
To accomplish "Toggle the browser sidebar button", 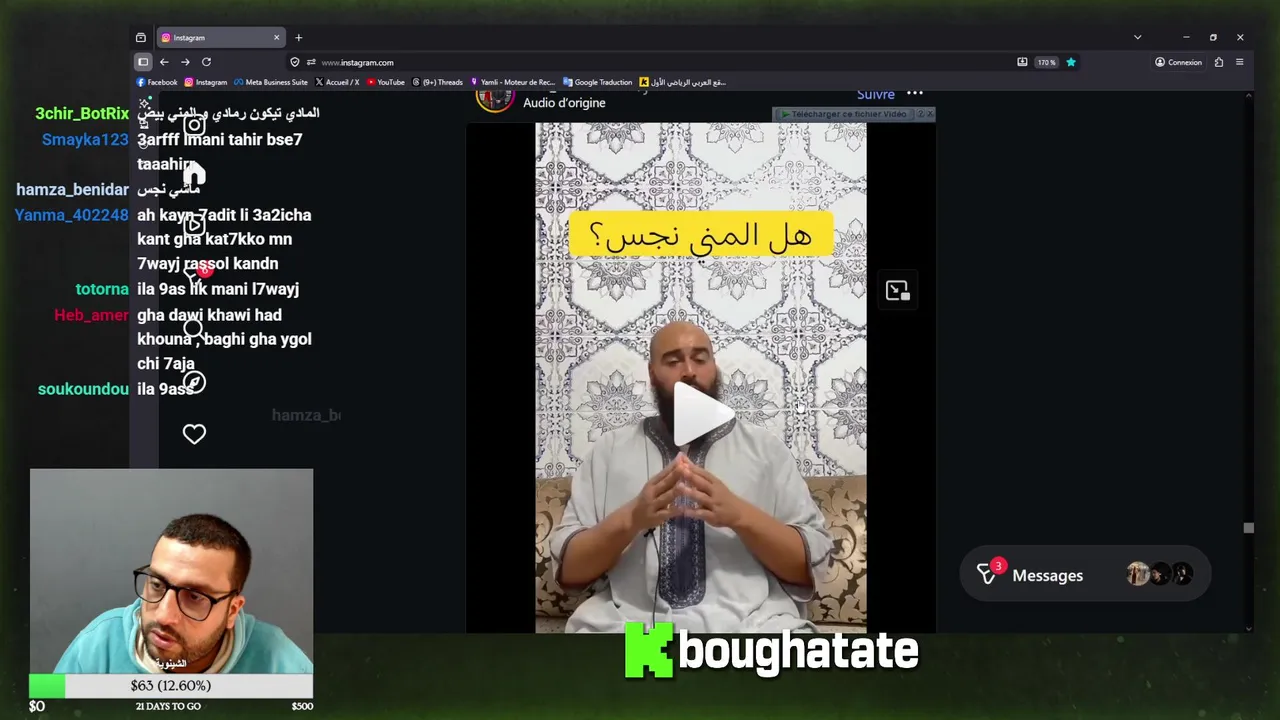I will 143,62.
